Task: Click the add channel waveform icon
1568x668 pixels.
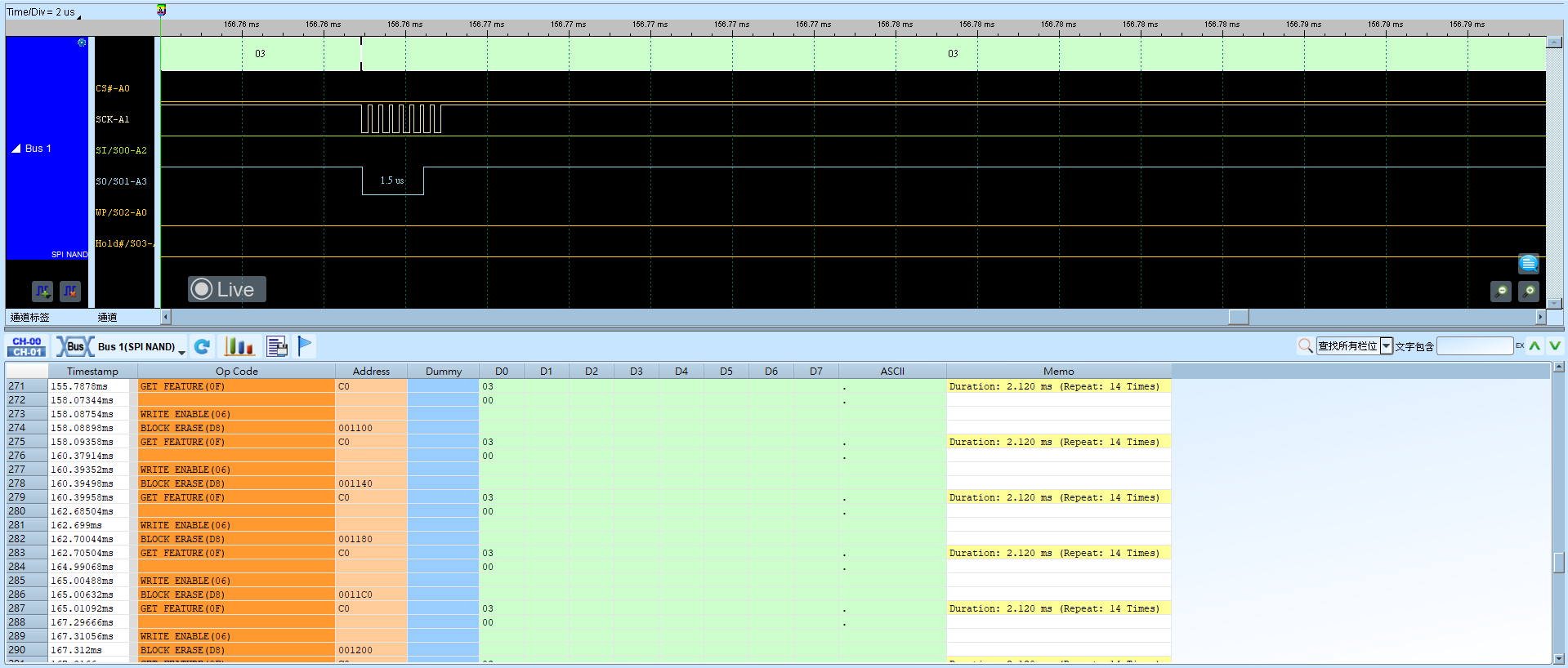Action: (x=42, y=291)
